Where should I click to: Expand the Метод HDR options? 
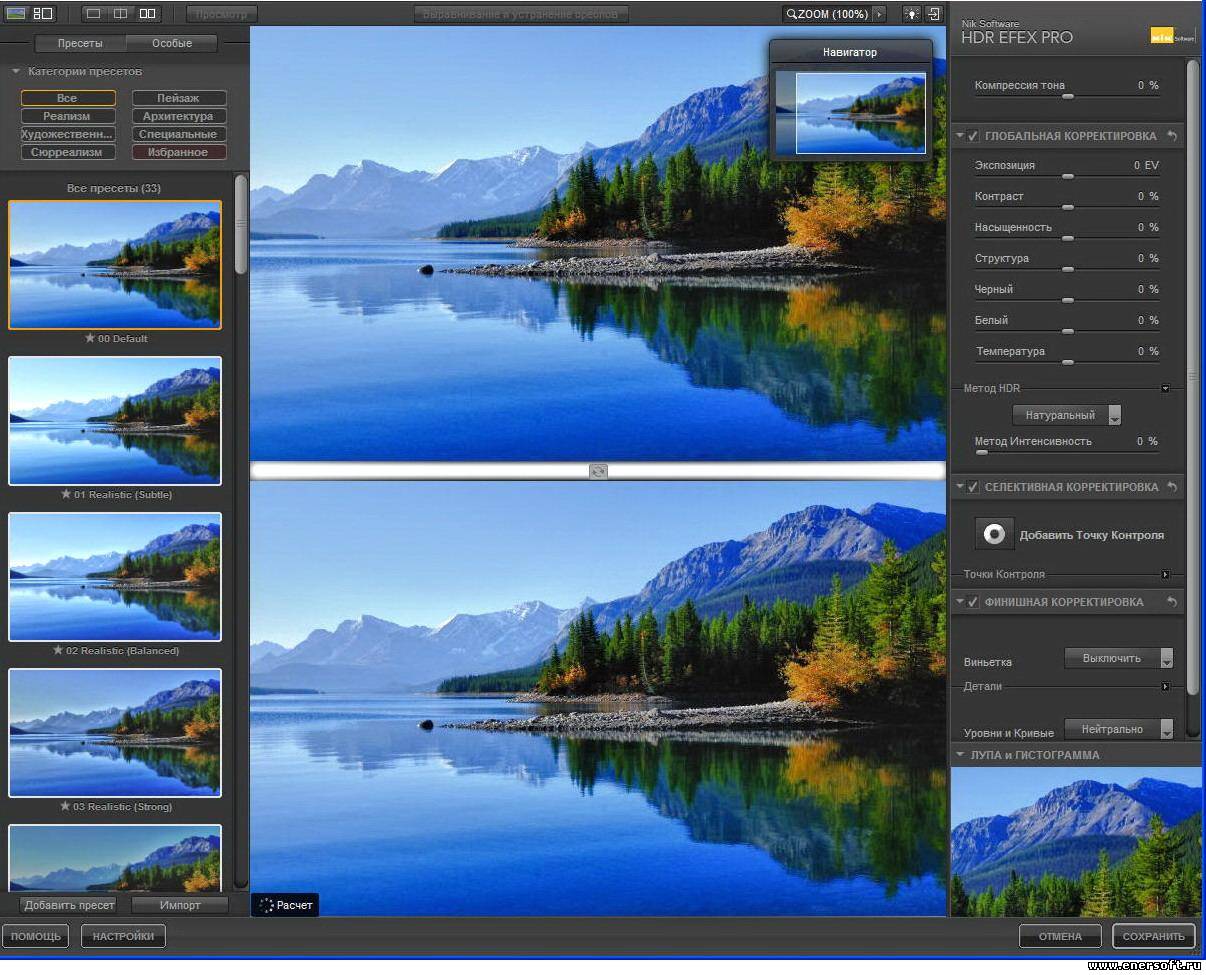(x=1165, y=388)
